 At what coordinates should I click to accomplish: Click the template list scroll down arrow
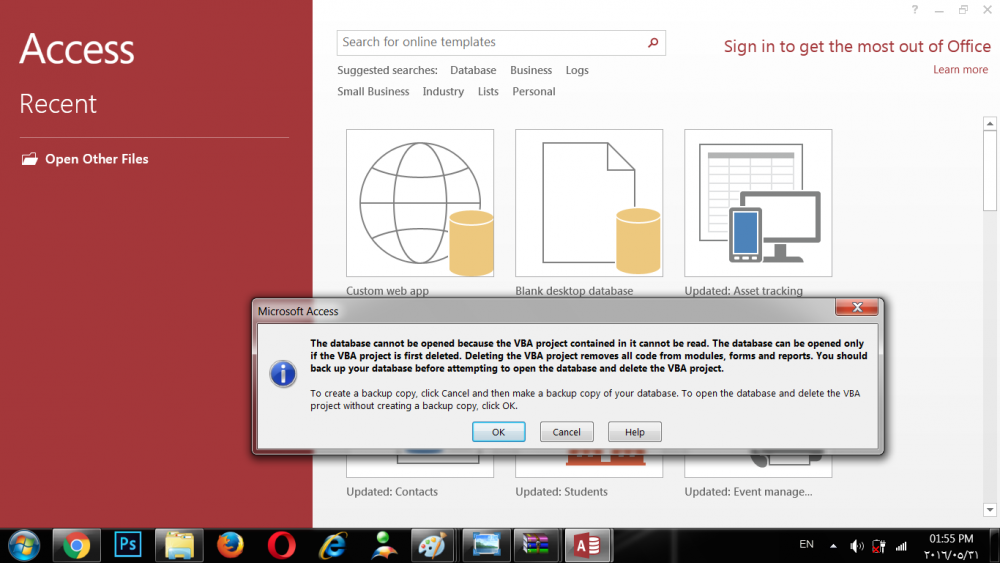pyautogui.click(x=989, y=509)
